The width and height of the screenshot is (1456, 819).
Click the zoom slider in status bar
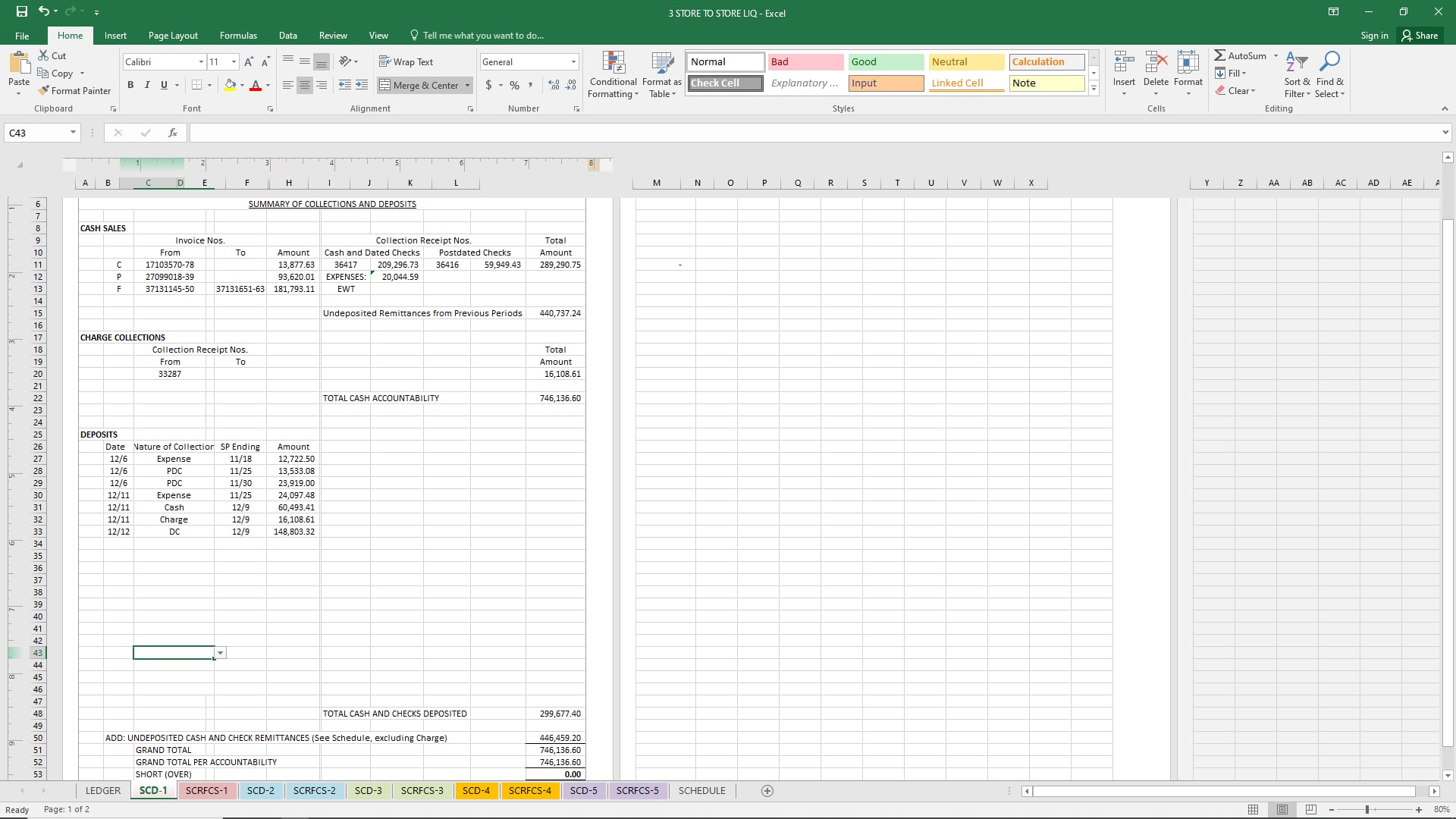[x=1367, y=810]
